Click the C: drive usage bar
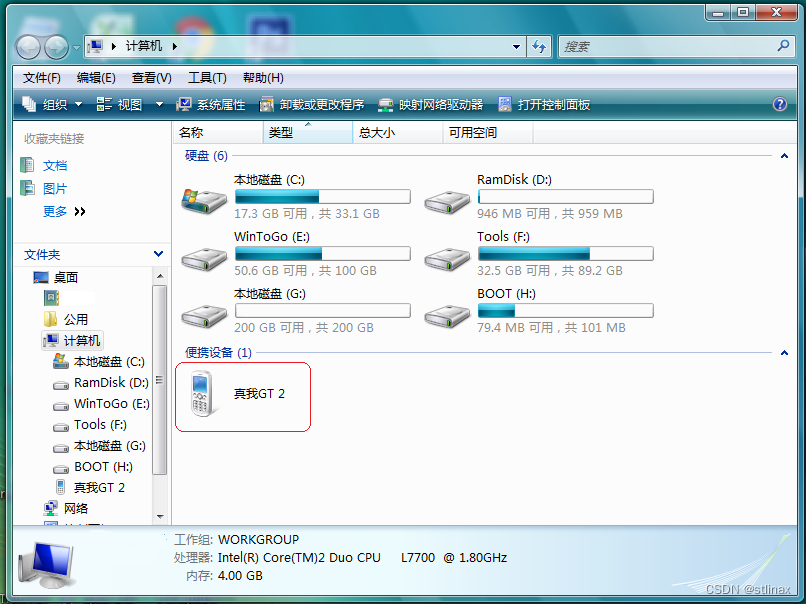806x604 pixels. click(323, 196)
